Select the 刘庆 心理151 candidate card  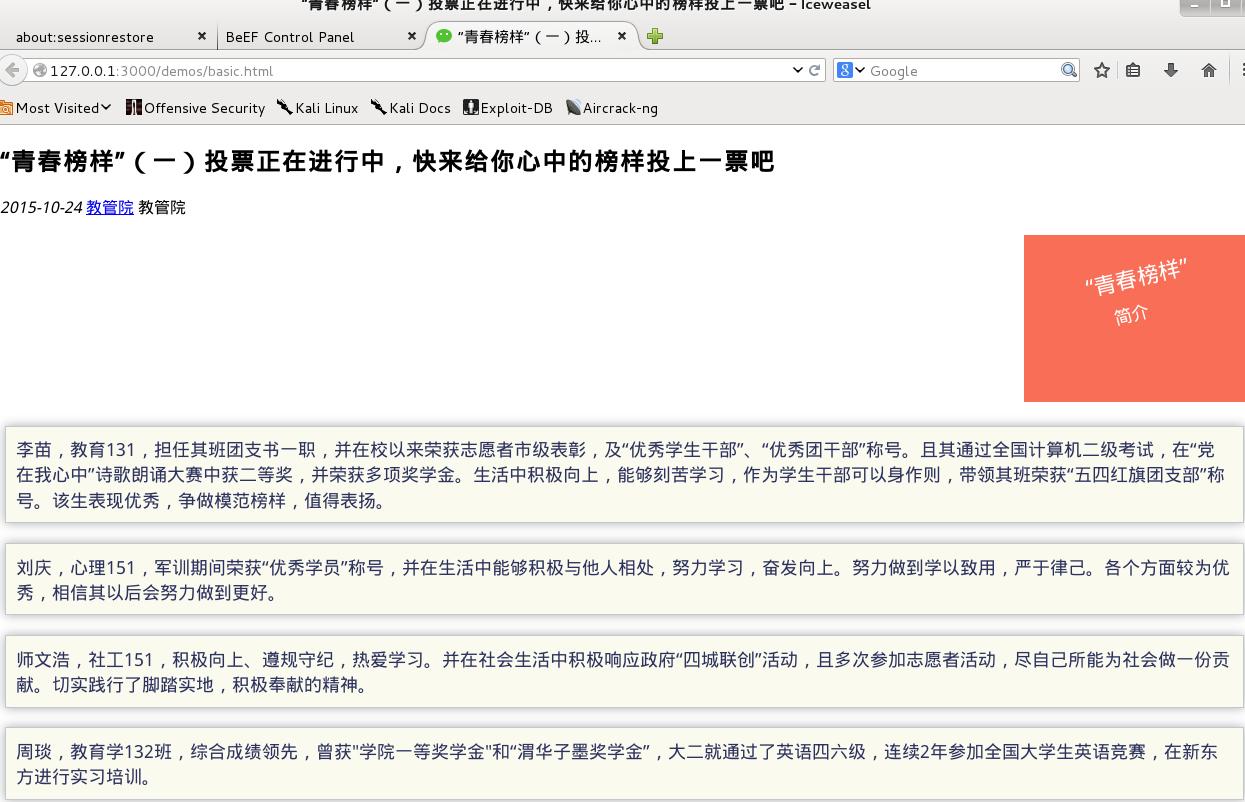point(624,580)
